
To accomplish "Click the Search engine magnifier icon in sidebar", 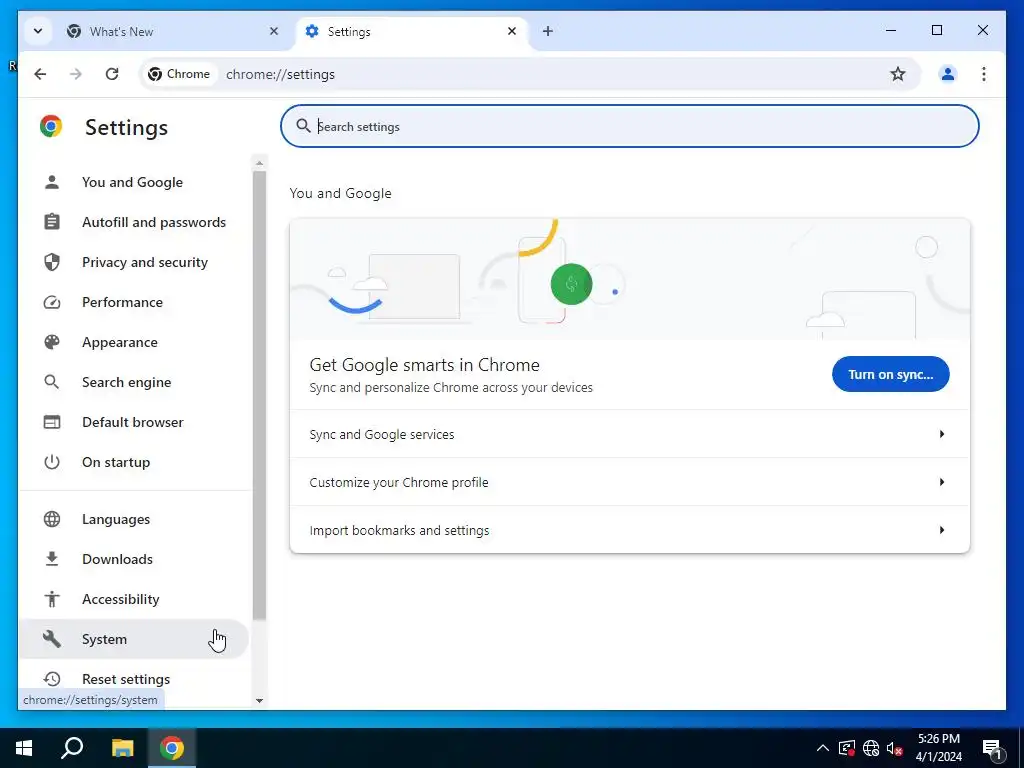I will point(52,382).
